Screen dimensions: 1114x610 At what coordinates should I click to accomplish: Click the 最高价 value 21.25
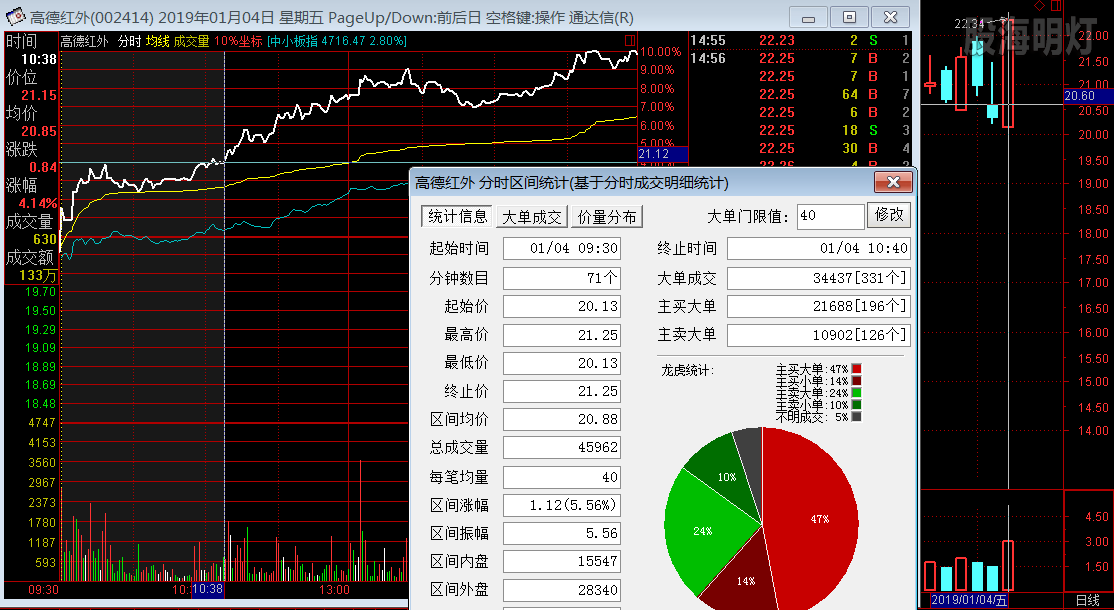(562, 334)
